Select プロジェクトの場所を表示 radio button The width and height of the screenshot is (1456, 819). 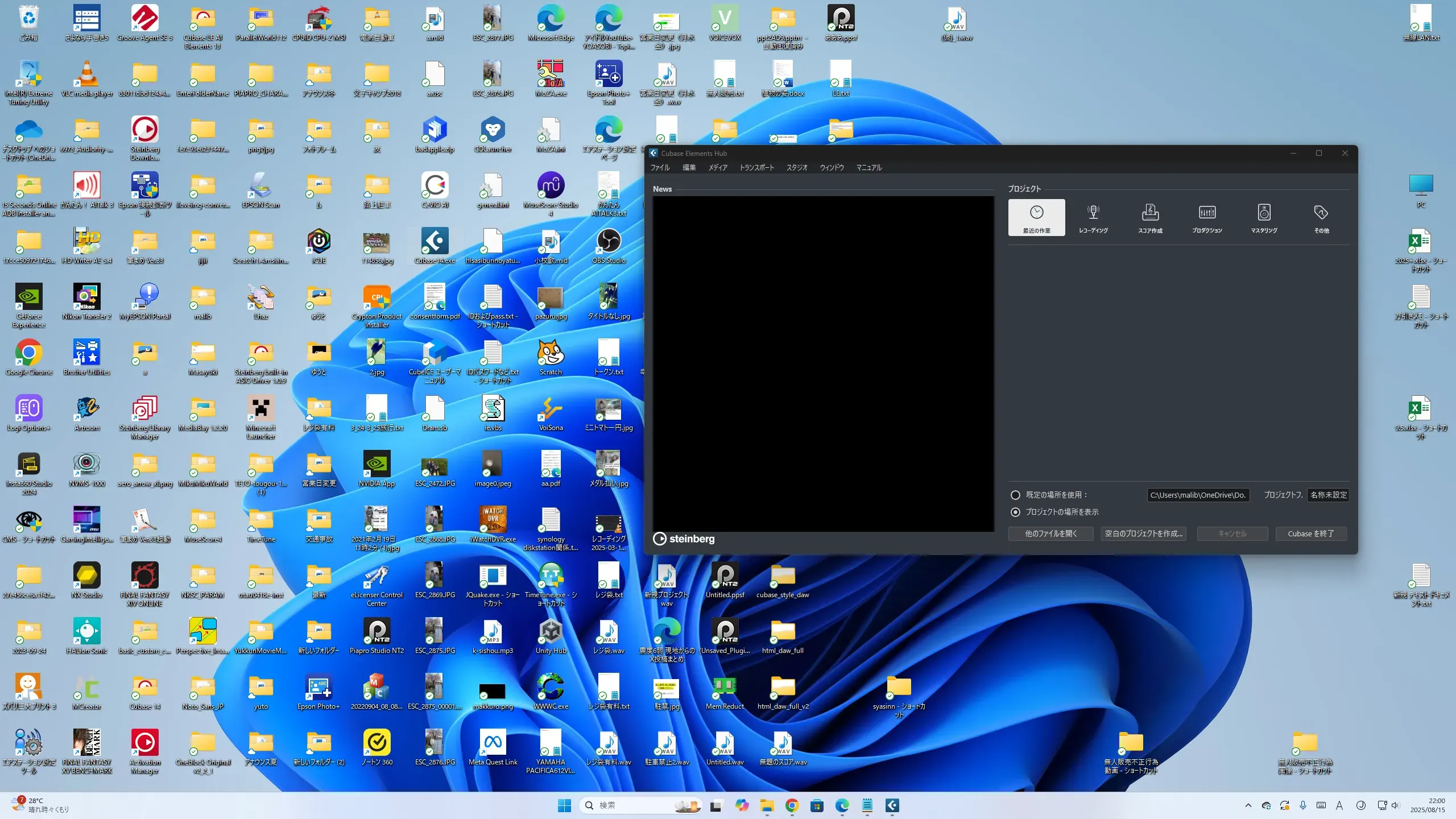point(1015,512)
